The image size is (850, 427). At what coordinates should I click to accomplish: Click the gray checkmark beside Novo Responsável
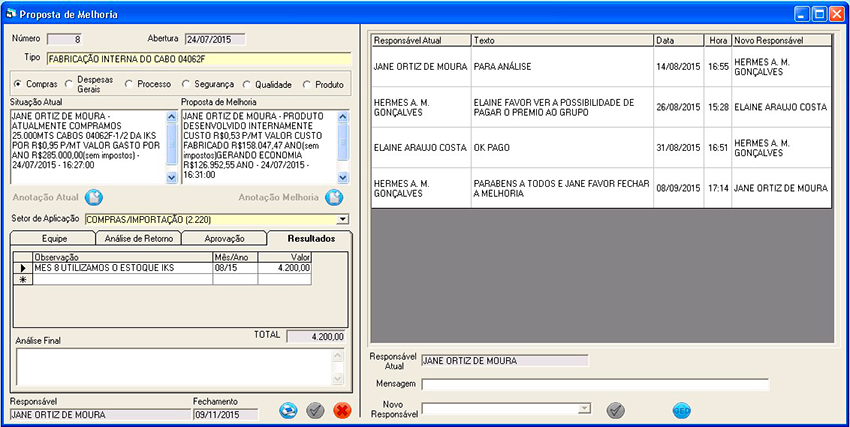coord(615,410)
